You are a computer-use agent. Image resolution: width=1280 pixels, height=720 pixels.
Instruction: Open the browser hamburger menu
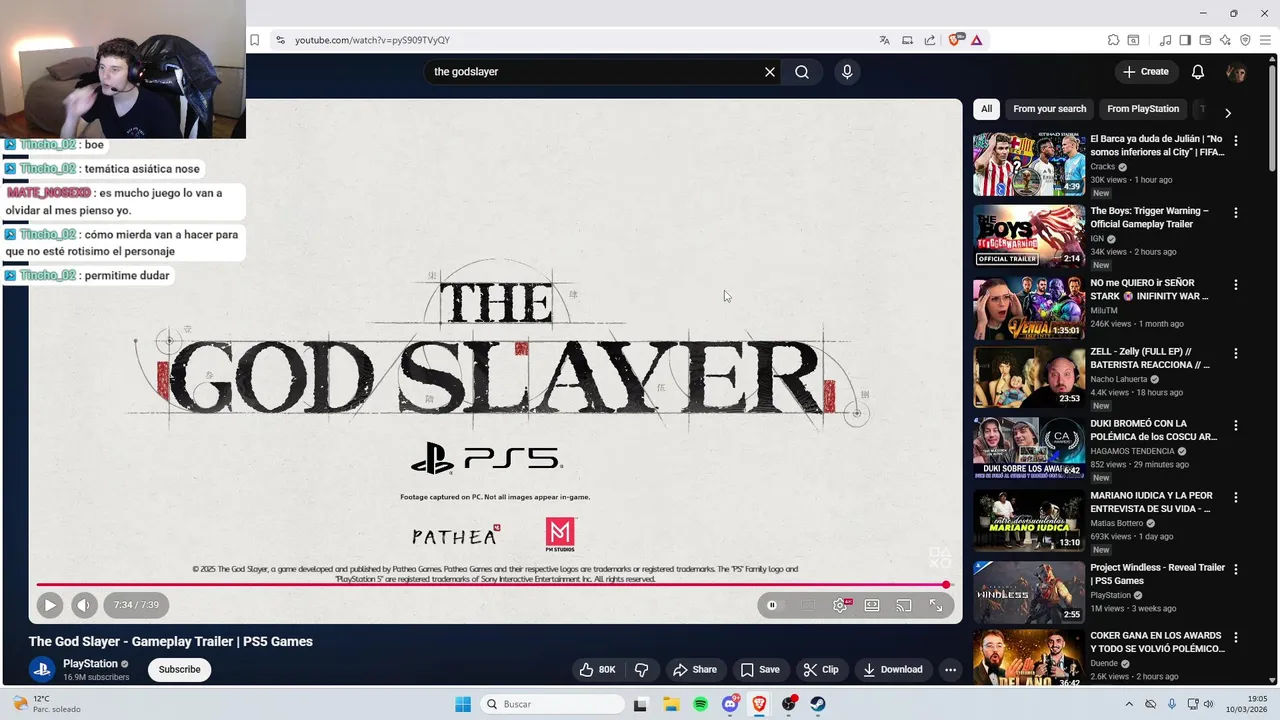[1265, 40]
